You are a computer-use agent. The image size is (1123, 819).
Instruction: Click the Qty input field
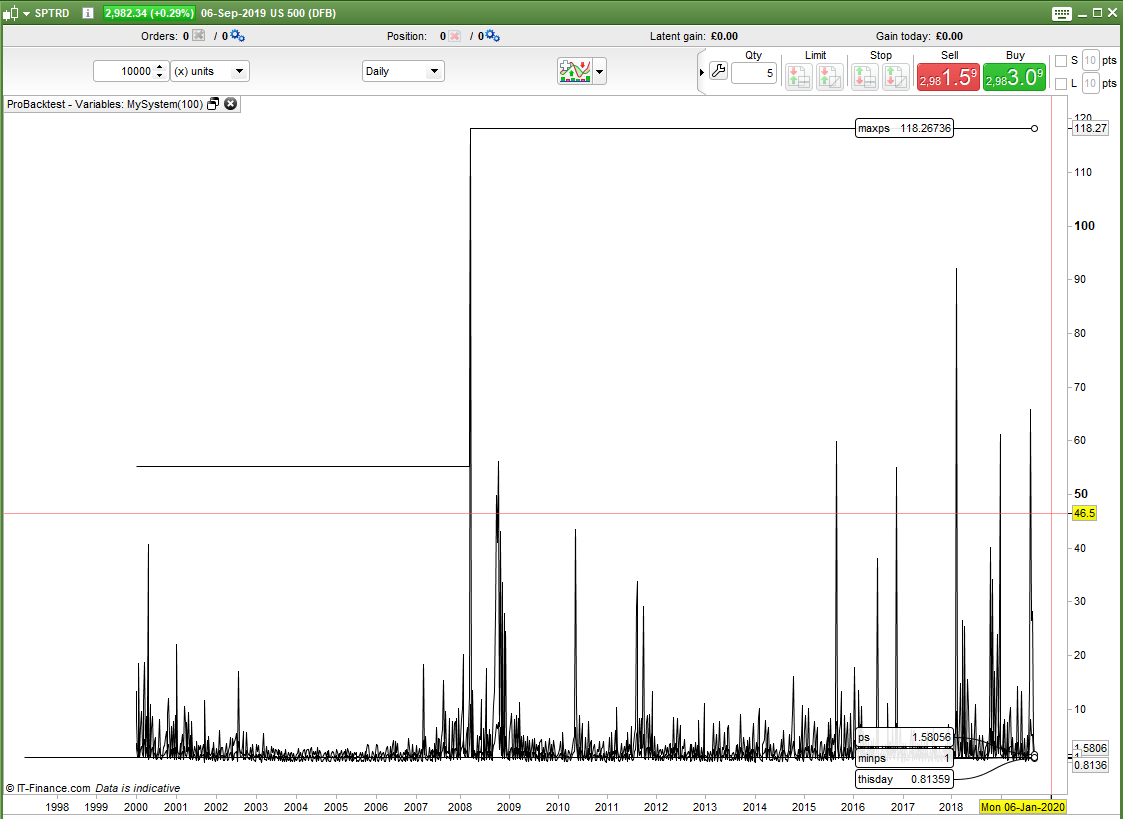coord(753,73)
